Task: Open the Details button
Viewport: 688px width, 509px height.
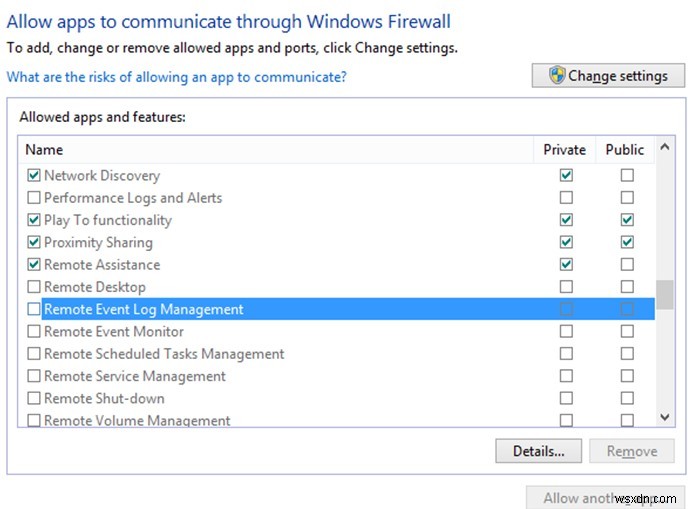Action: (x=538, y=451)
